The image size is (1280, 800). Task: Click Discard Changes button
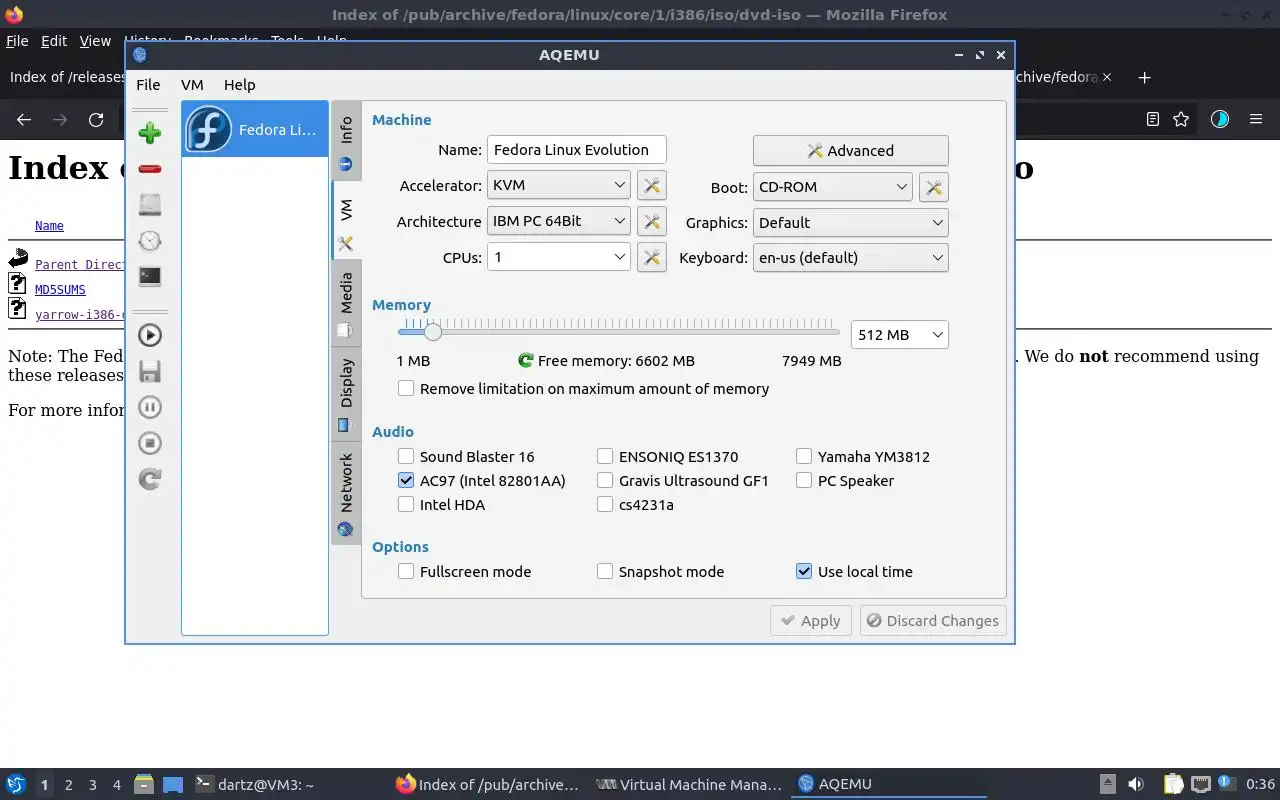point(933,620)
